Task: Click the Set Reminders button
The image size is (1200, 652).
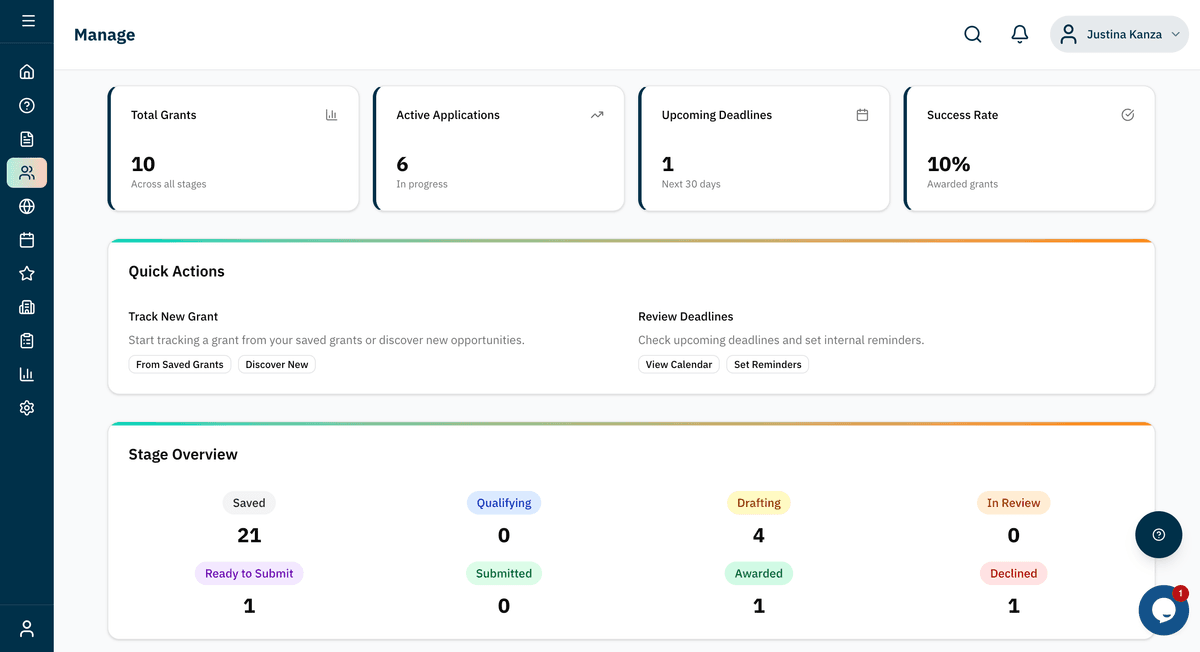Action: click(x=767, y=364)
